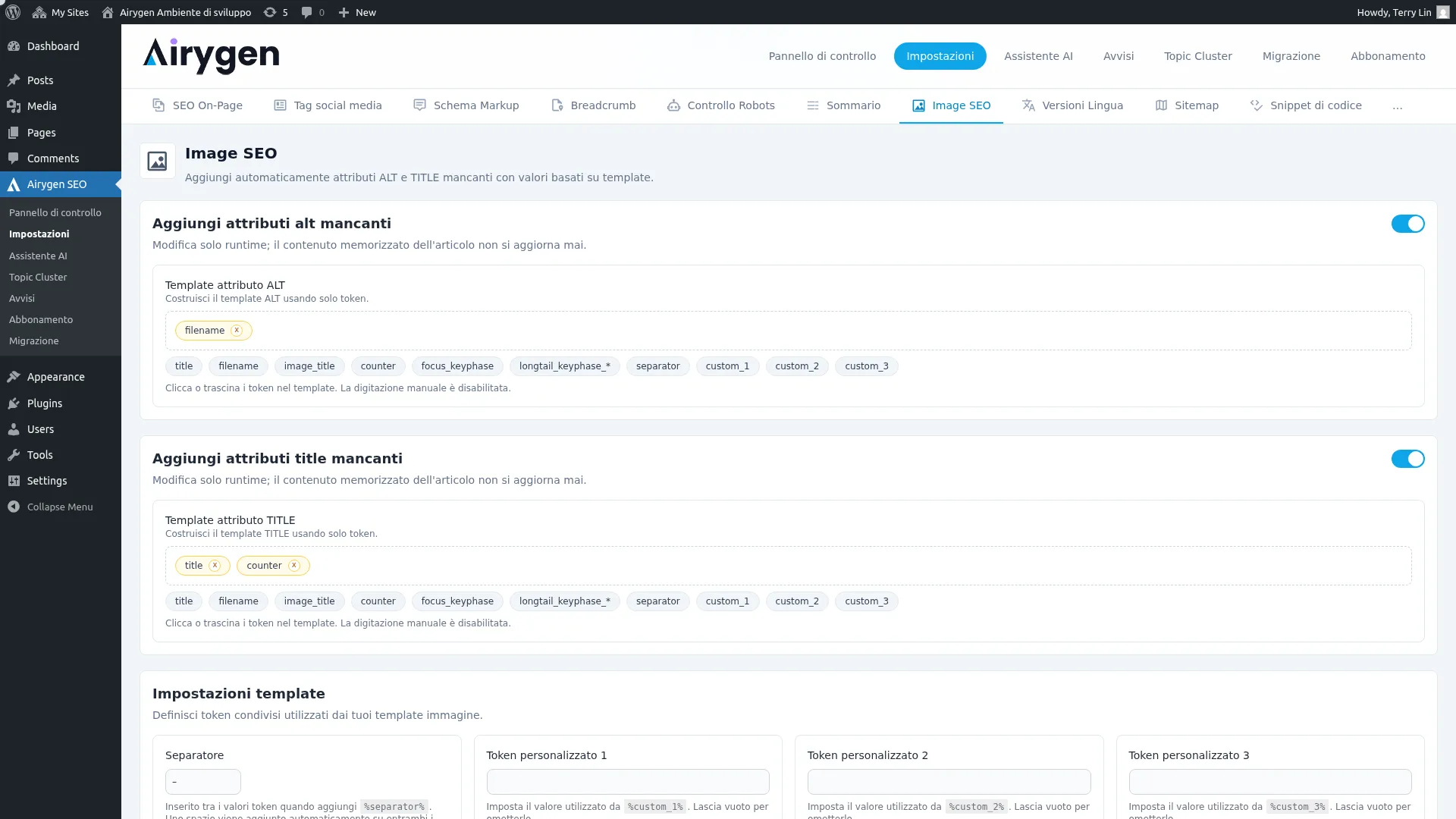Open the Avvisi top tab
The image size is (1456, 819).
(1119, 56)
